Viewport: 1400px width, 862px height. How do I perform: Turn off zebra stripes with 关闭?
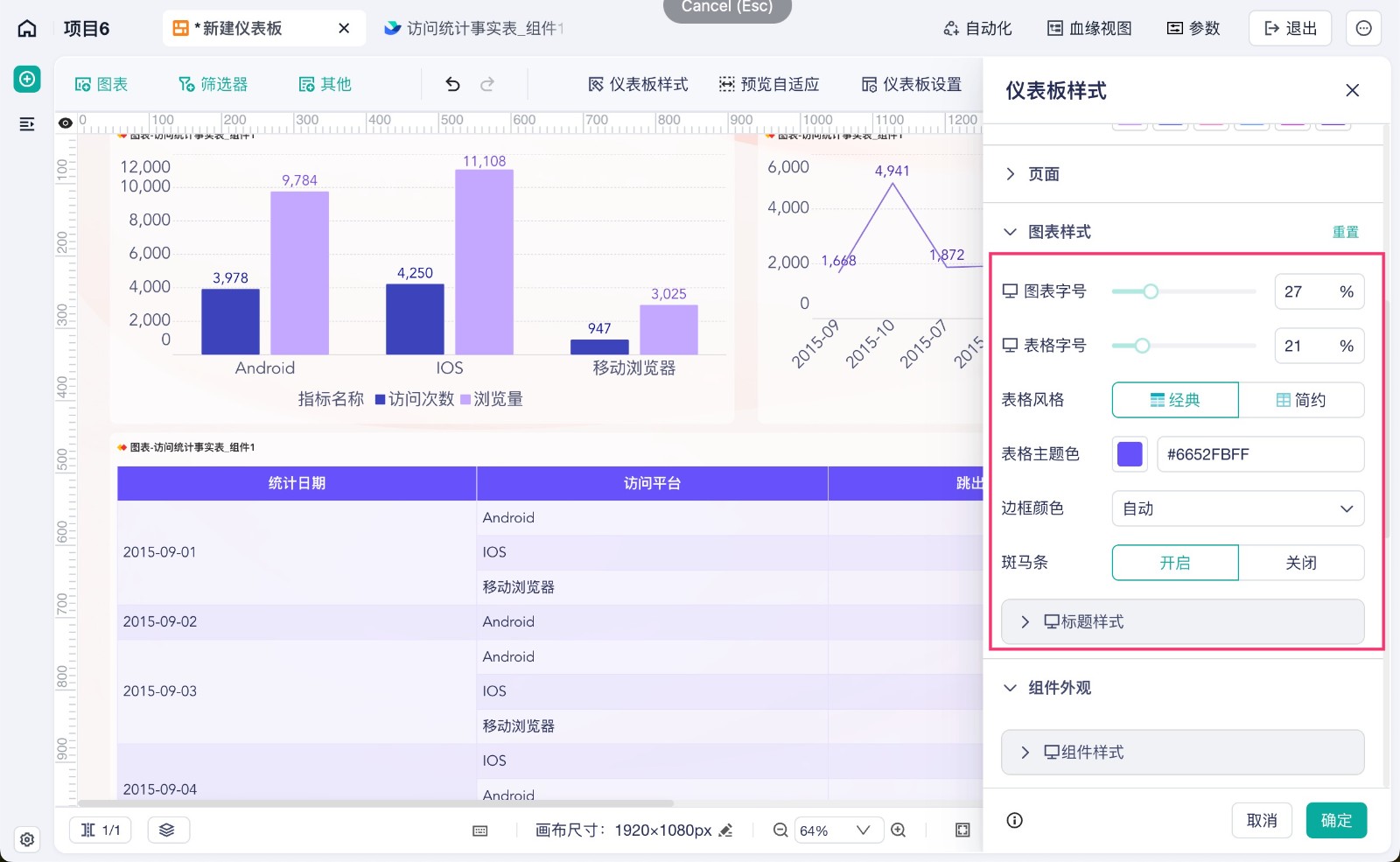click(1301, 563)
